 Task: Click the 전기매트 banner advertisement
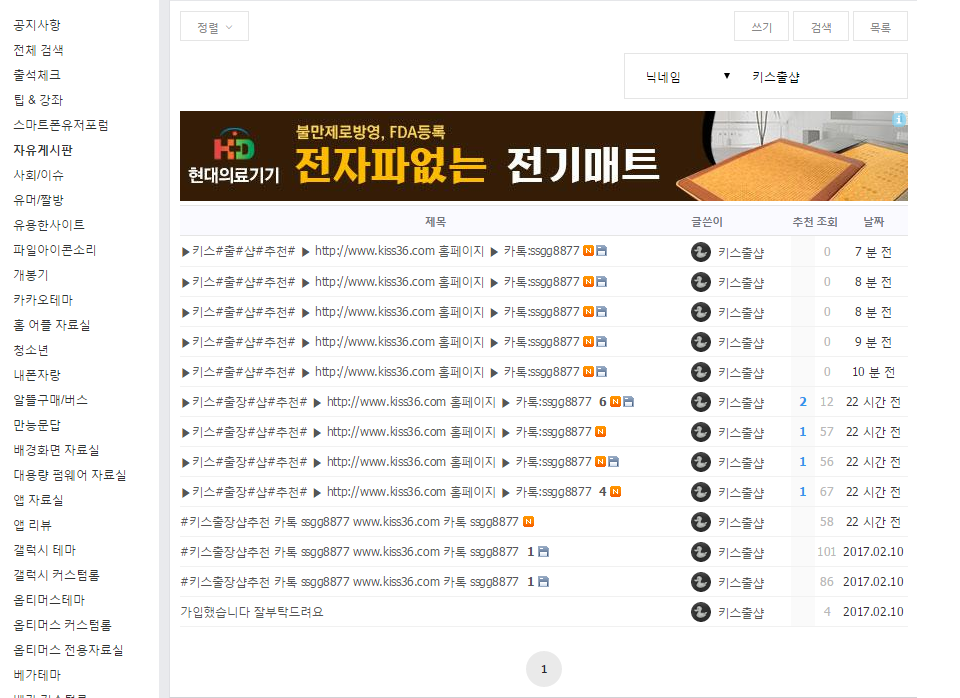[x=543, y=156]
